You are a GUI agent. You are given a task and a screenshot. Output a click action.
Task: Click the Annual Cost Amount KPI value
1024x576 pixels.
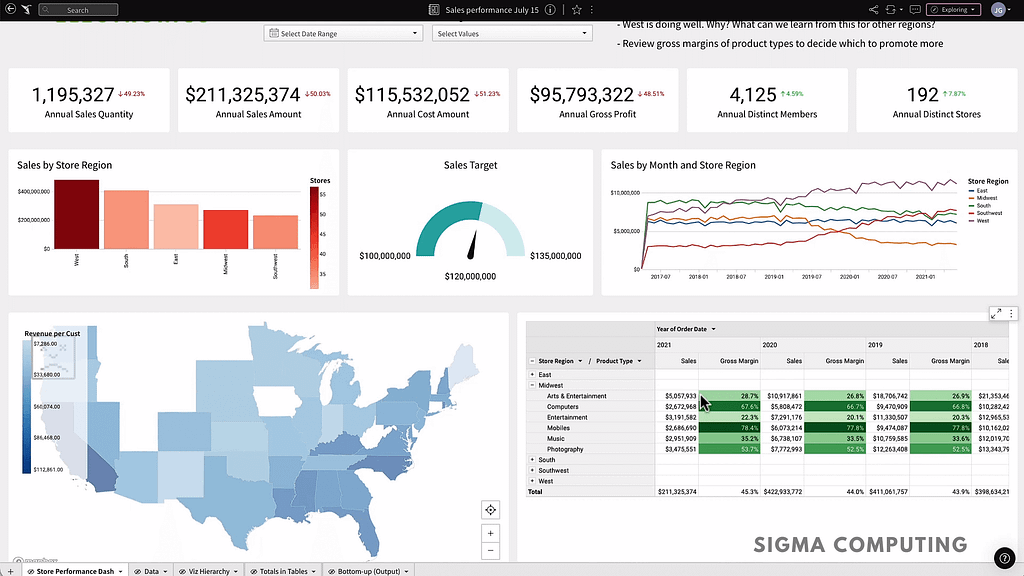click(x=412, y=95)
